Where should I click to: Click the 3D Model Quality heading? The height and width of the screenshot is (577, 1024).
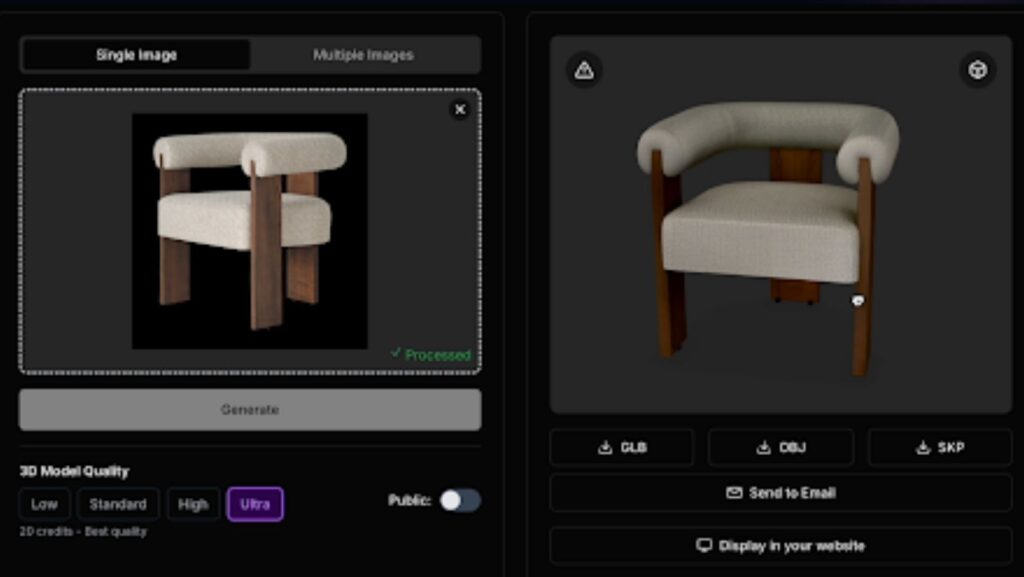(x=74, y=471)
